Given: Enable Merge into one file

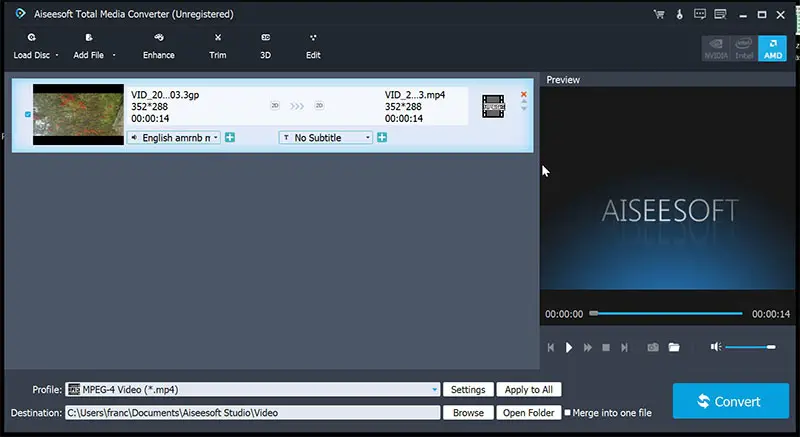Looking at the screenshot, I should (567, 412).
